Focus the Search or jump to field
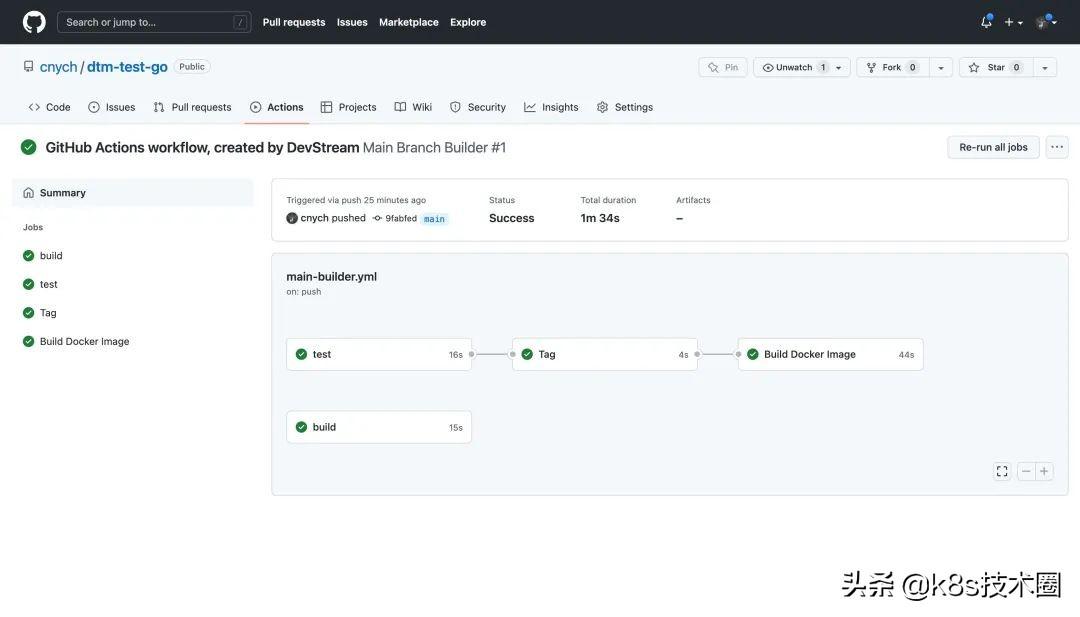This screenshot has width=1080, height=617. 154,22
